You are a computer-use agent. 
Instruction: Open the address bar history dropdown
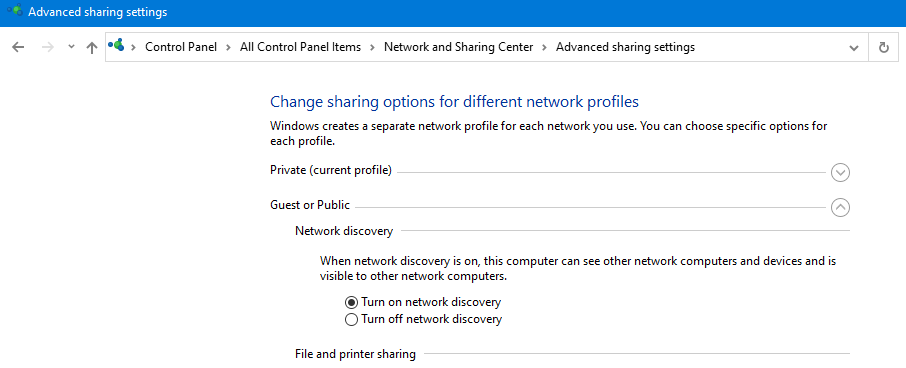[x=853, y=48]
